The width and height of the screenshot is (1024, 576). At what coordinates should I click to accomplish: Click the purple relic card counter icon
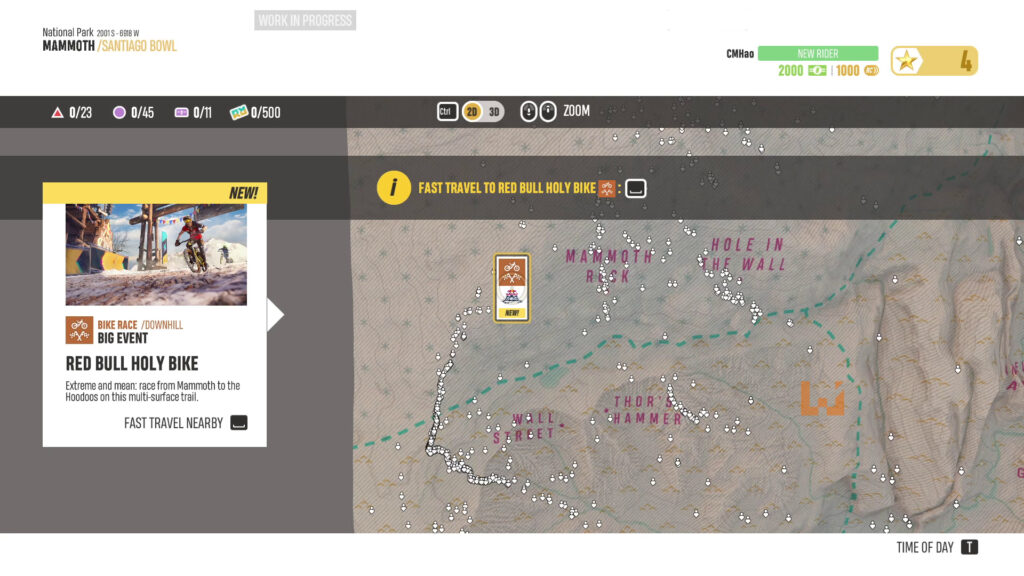click(x=181, y=113)
